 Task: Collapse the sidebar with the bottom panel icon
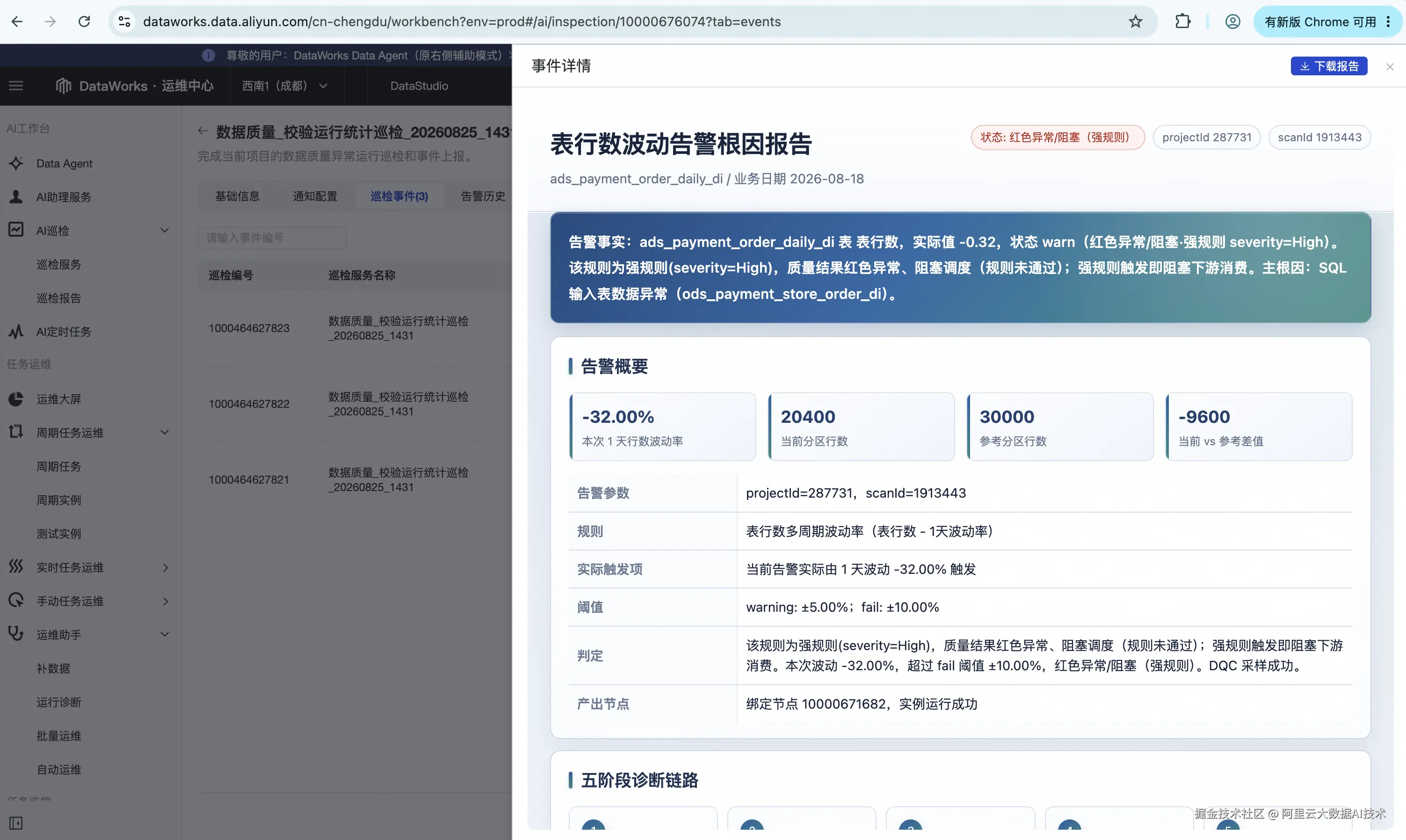click(x=16, y=823)
